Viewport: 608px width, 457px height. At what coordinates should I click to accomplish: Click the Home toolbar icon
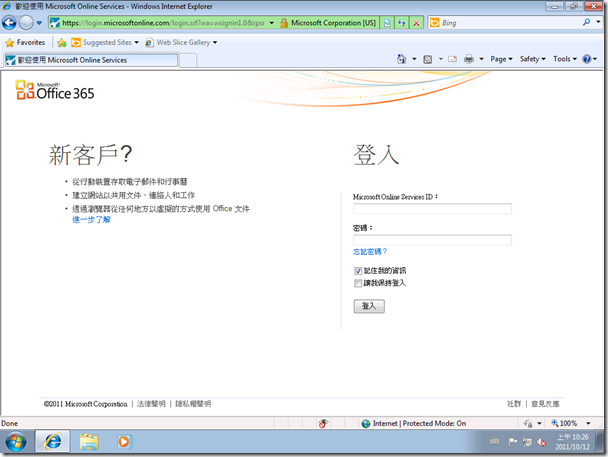pos(402,59)
